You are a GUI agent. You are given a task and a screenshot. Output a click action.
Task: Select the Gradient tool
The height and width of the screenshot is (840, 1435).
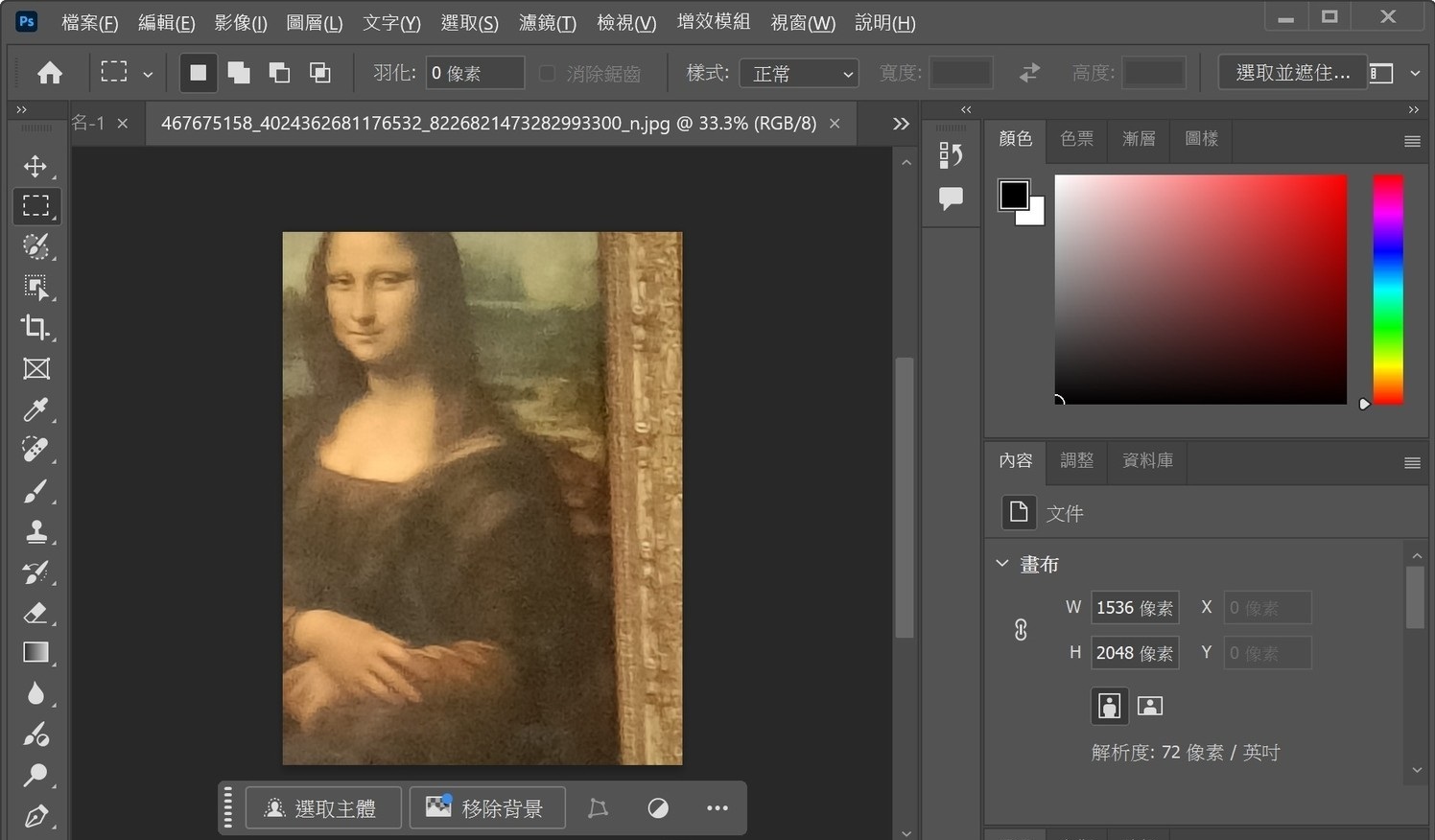click(35, 653)
